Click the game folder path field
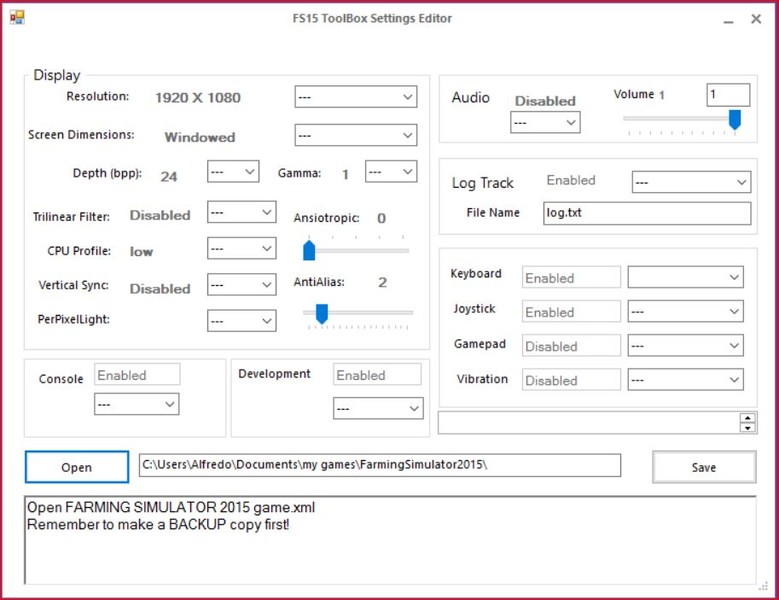Screen dimensions: 779x600 pos(379,466)
